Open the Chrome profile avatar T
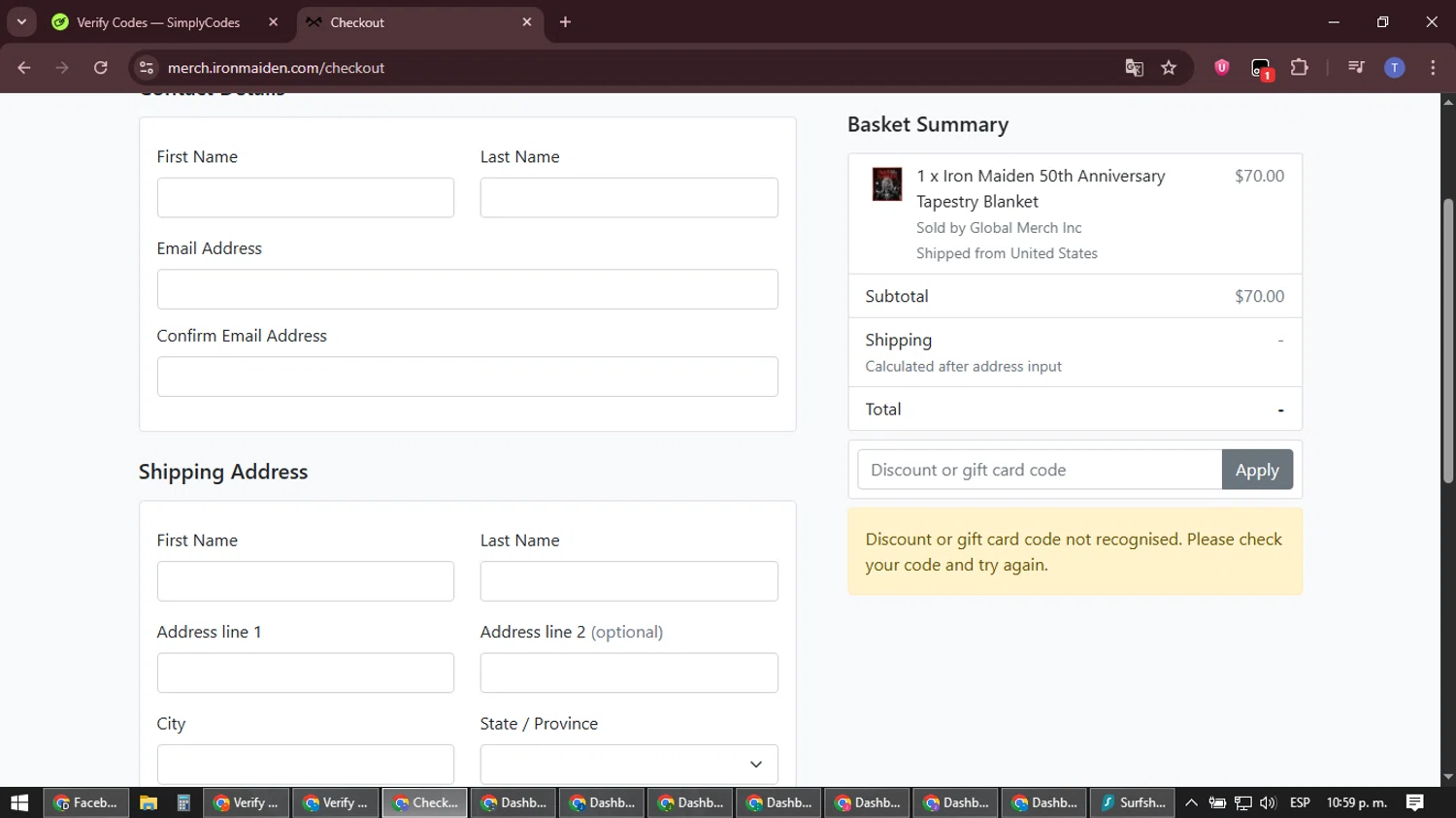This screenshot has height=818, width=1456. coord(1395,68)
